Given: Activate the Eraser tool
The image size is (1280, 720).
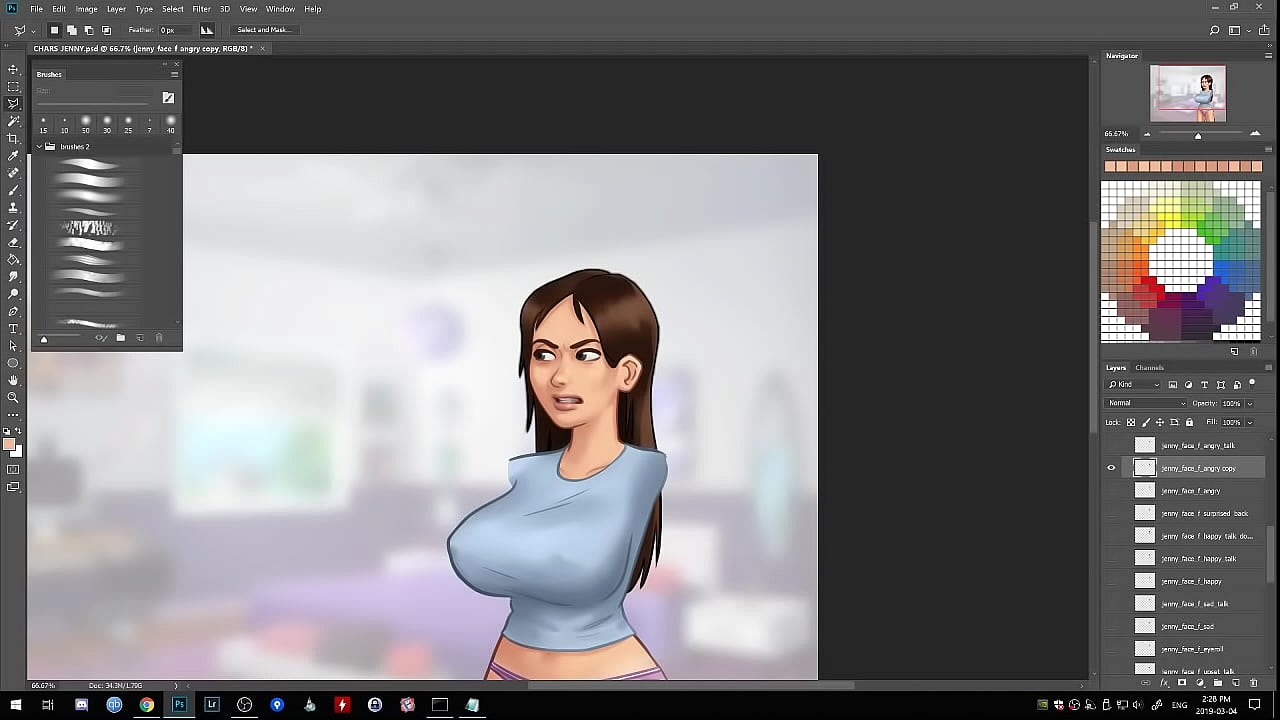Looking at the screenshot, I should (13, 242).
